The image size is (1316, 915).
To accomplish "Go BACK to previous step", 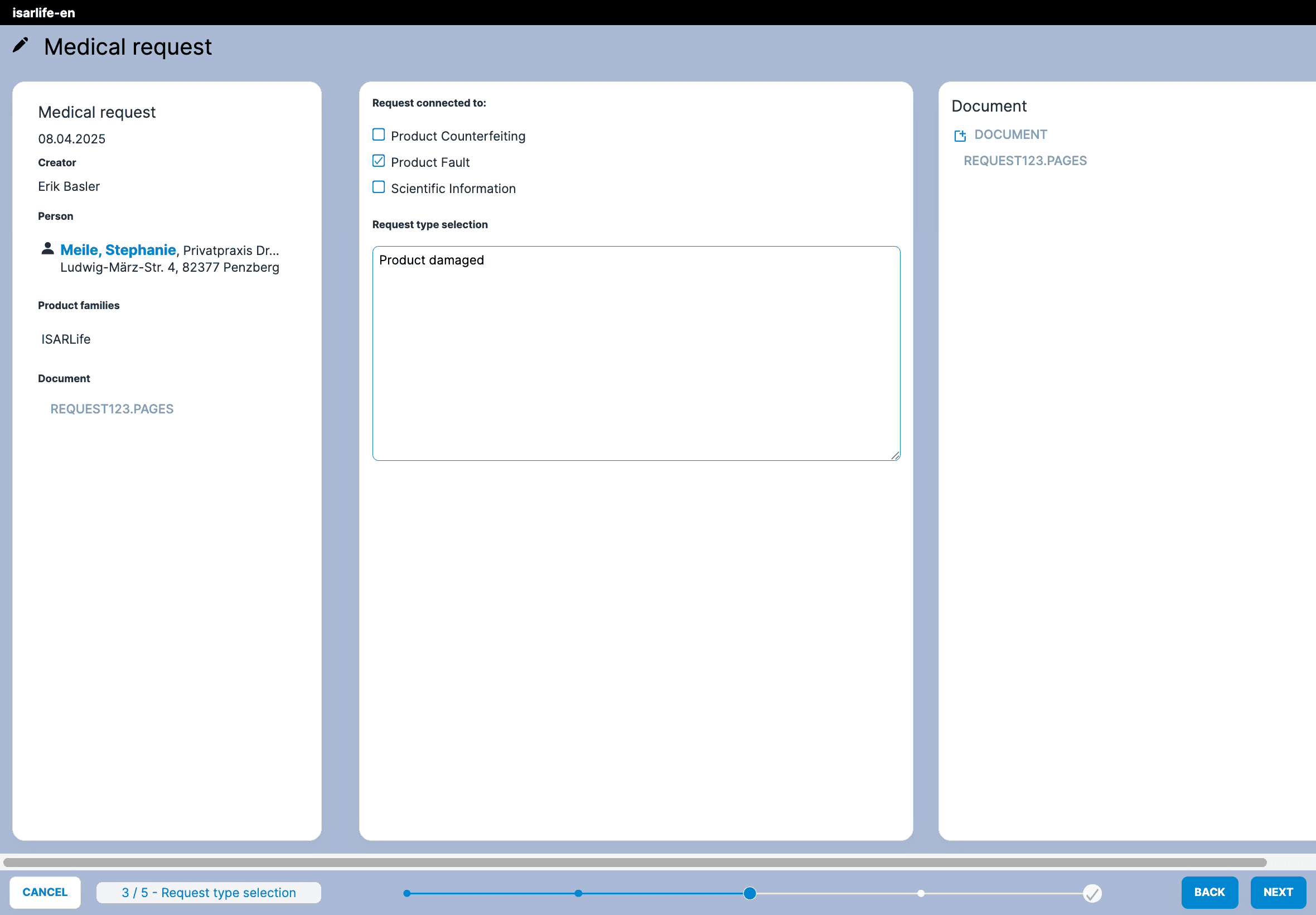I will (1209, 892).
